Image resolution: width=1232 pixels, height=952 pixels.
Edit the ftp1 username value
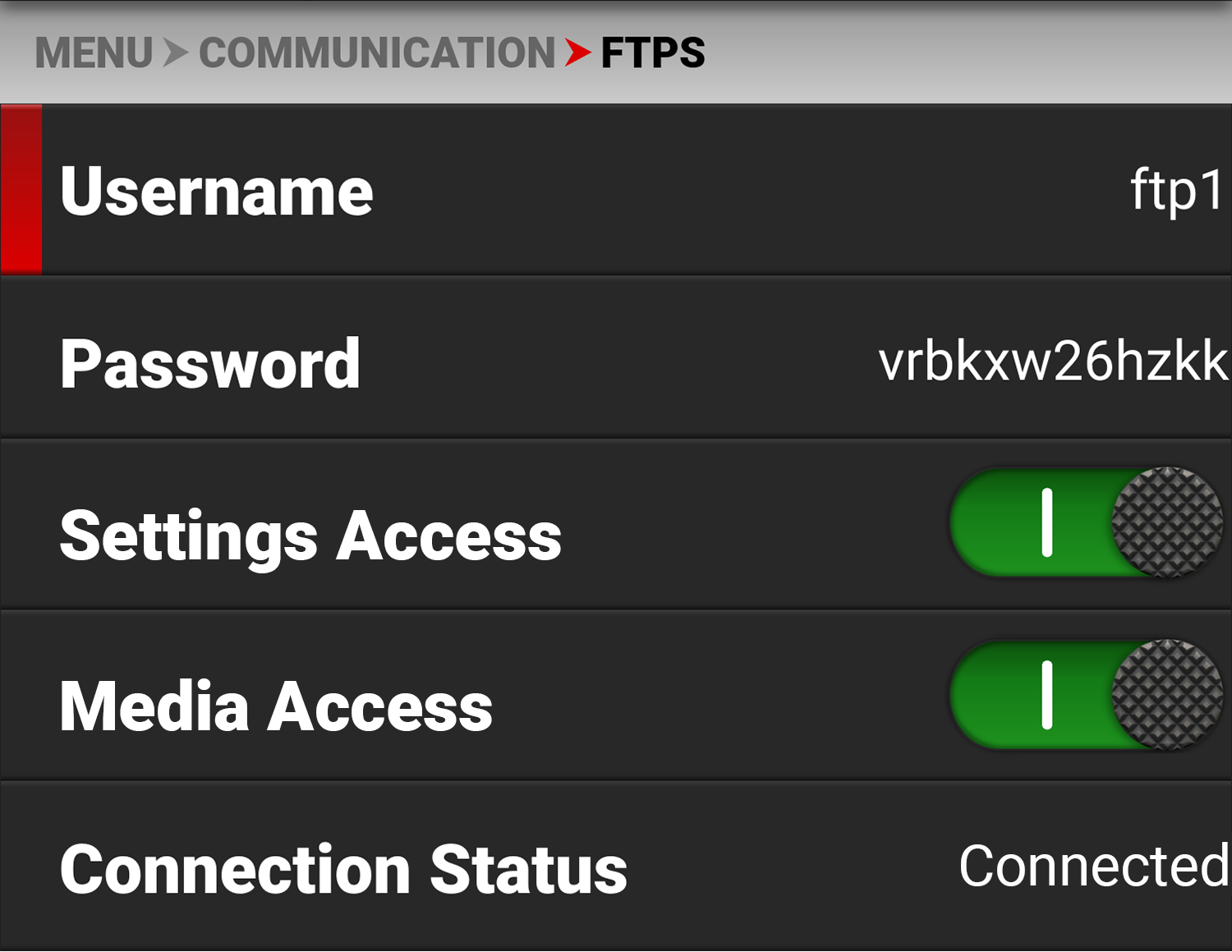(1177, 191)
